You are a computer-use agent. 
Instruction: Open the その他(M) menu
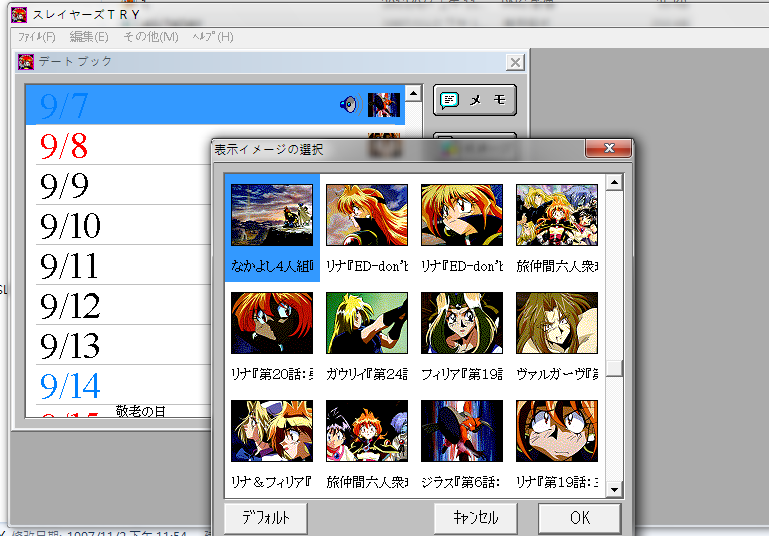(151, 37)
